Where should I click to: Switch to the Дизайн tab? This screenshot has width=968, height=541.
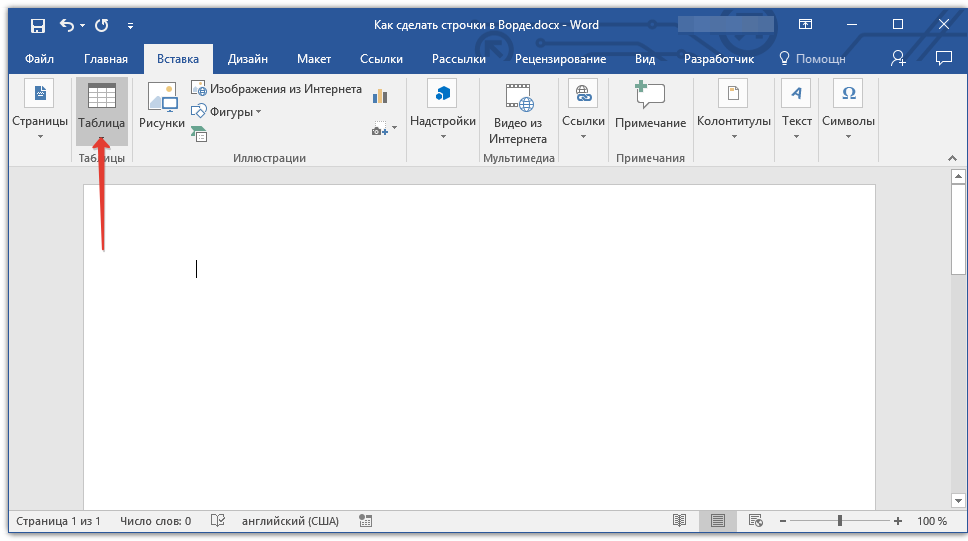pos(248,59)
